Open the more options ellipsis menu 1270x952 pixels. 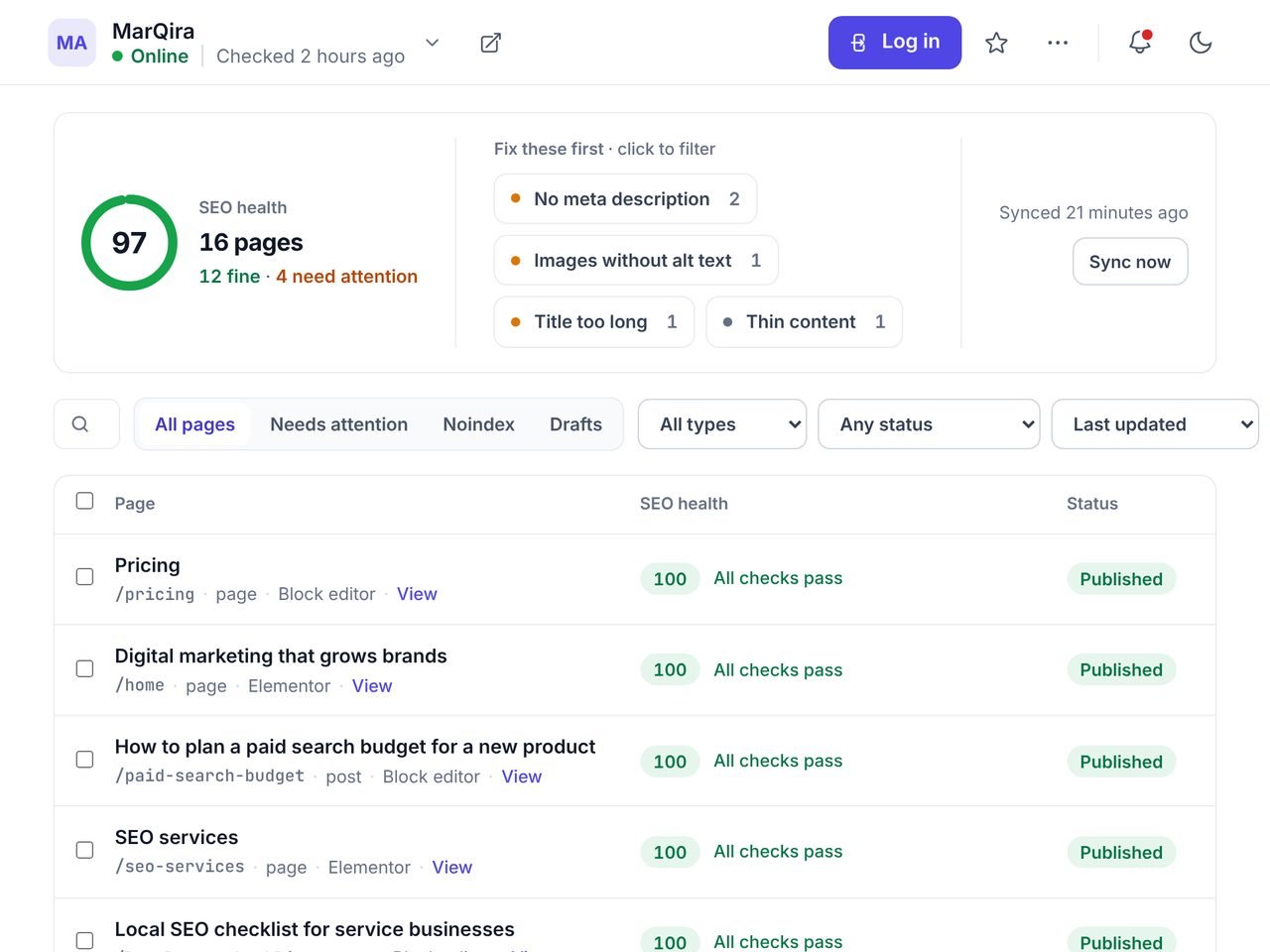coord(1058,43)
